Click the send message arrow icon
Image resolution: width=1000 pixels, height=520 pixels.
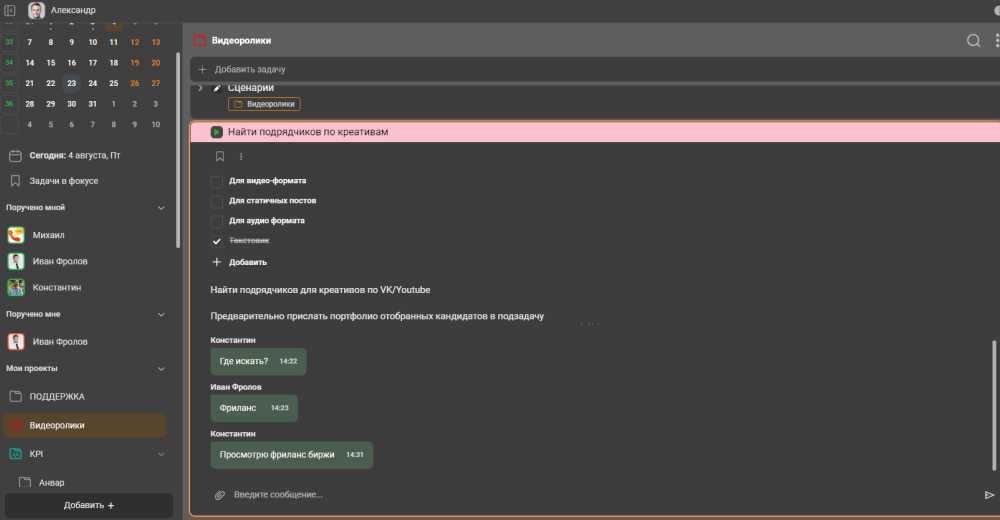989,495
